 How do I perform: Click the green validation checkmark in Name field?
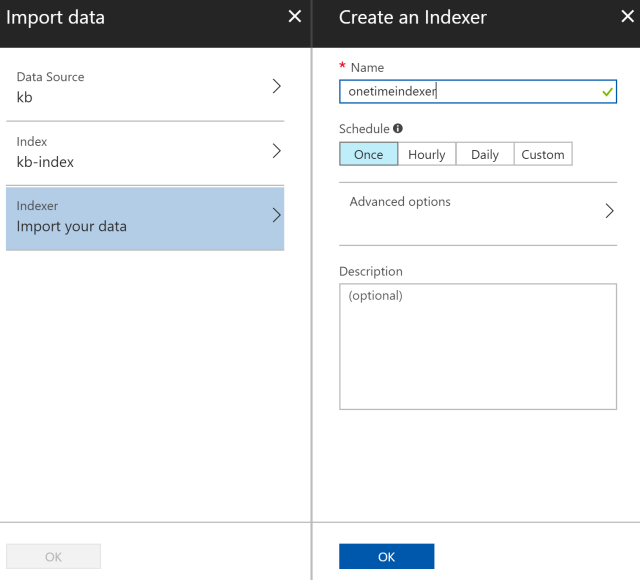coord(607,91)
